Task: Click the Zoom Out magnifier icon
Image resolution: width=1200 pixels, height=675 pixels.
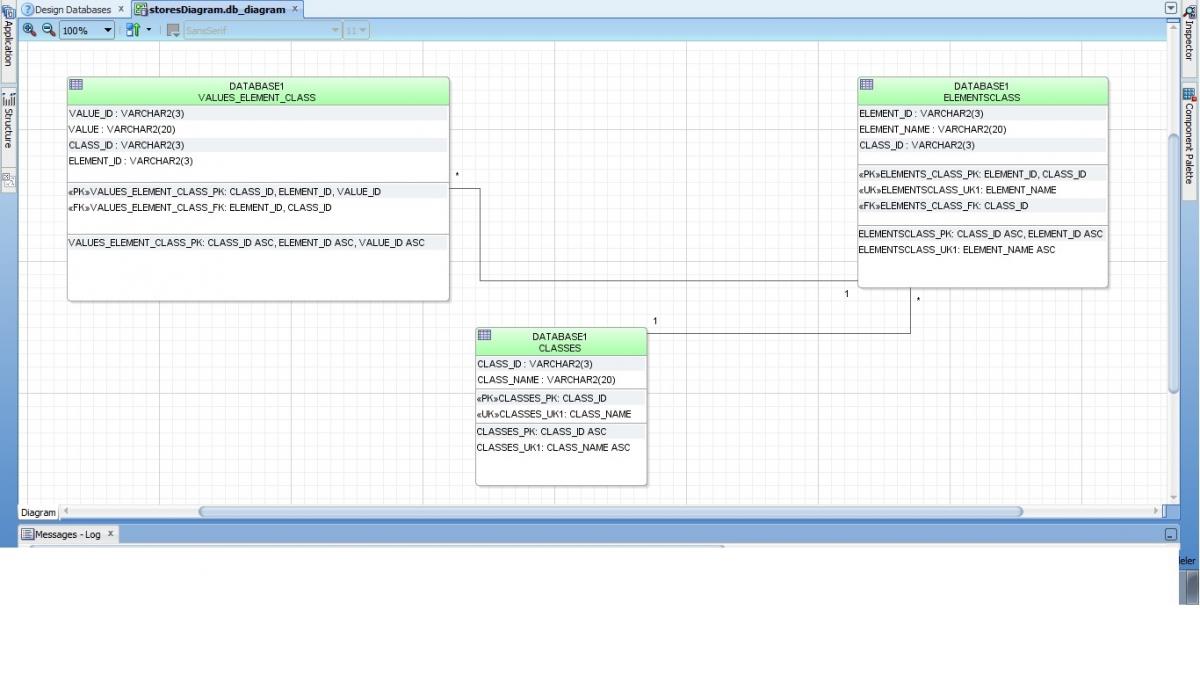Action: (47, 30)
